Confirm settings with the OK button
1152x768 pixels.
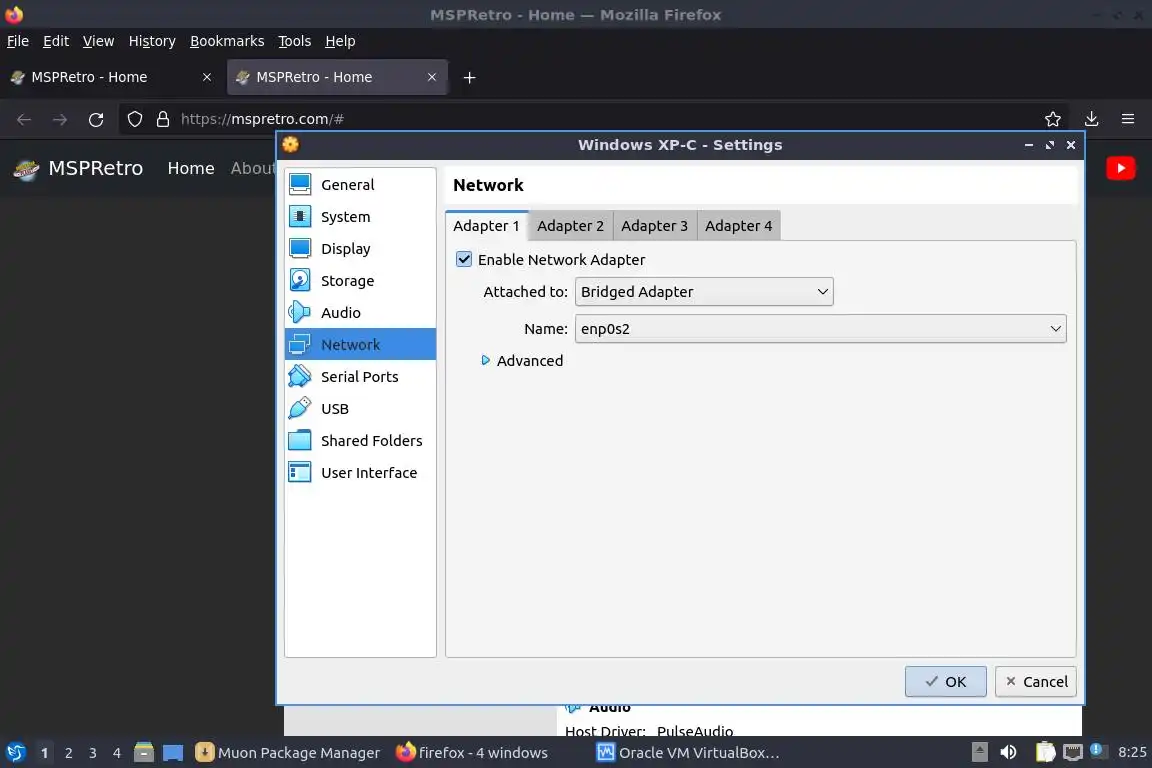946,681
